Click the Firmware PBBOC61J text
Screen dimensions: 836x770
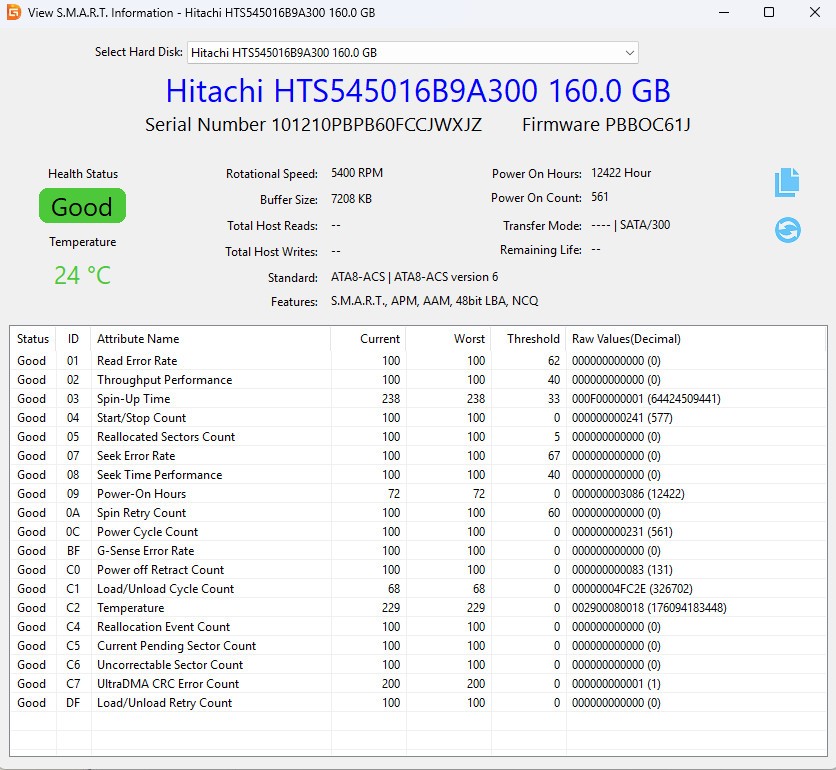[606, 125]
